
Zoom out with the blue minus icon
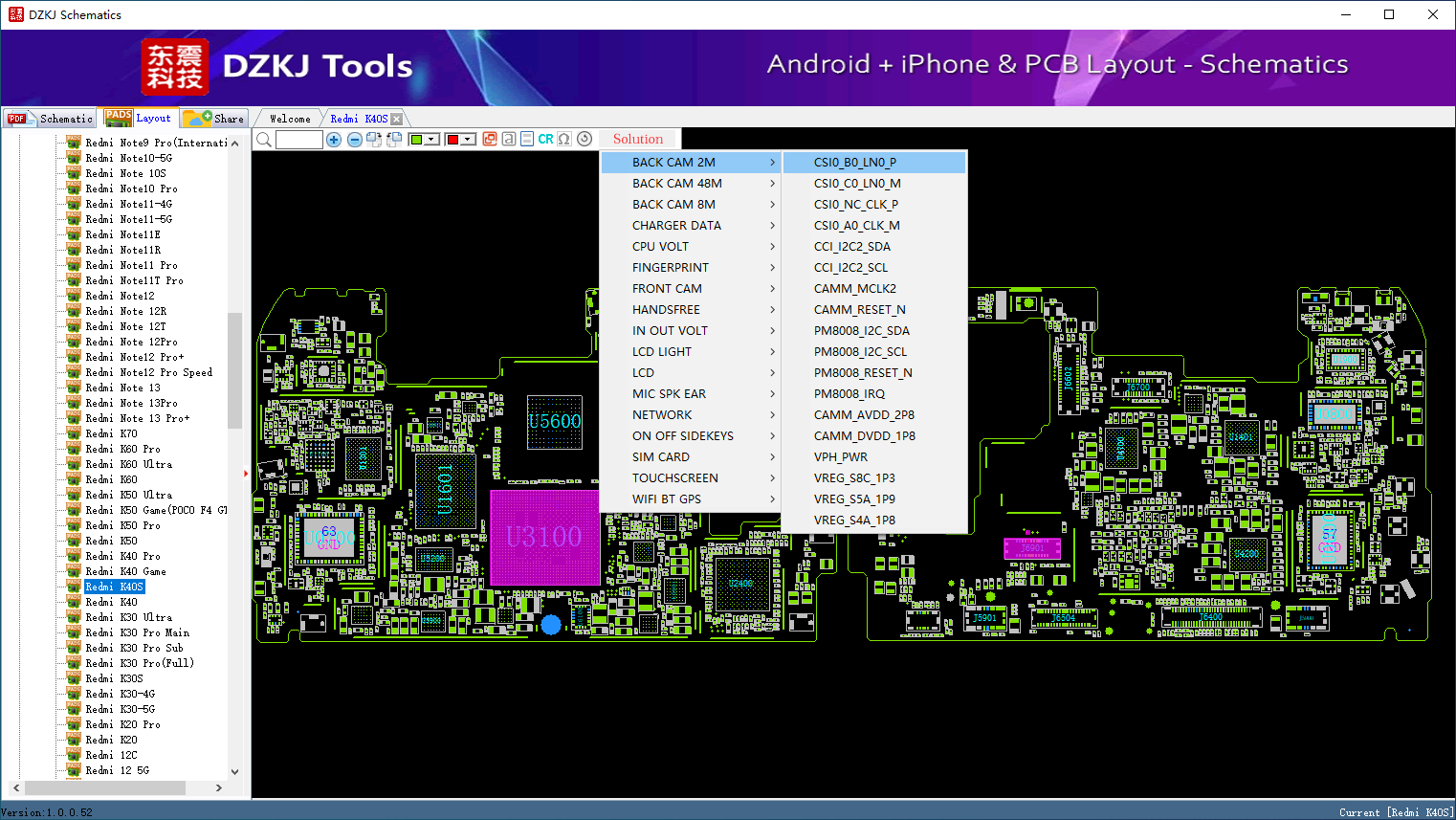(x=355, y=140)
